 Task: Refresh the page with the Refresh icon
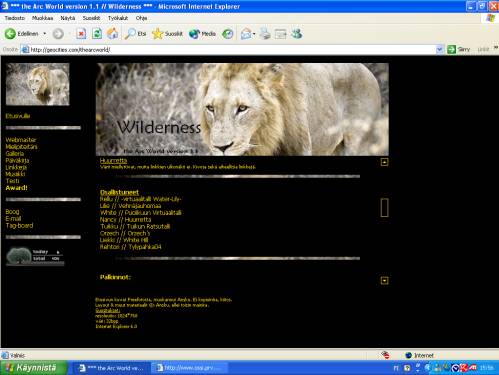click(x=97, y=34)
